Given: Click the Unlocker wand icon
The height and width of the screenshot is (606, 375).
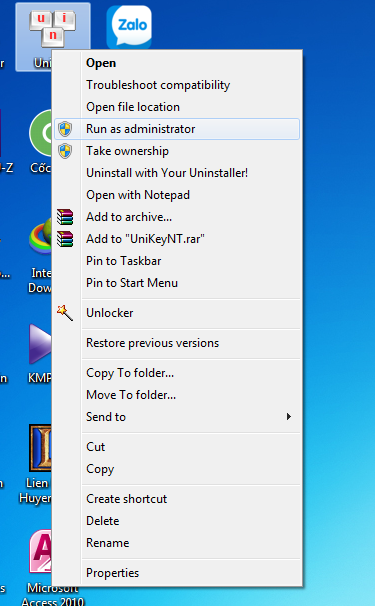Looking at the screenshot, I should click(x=65, y=313).
